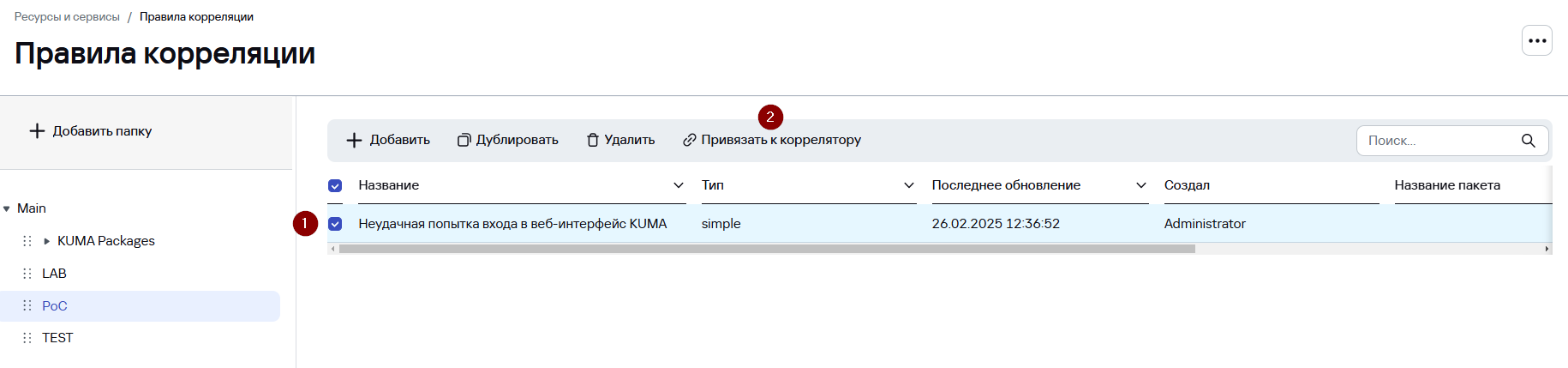This screenshot has width=1568, height=368.
Task: Open the three-dots more options menu
Action: tap(1536, 40)
